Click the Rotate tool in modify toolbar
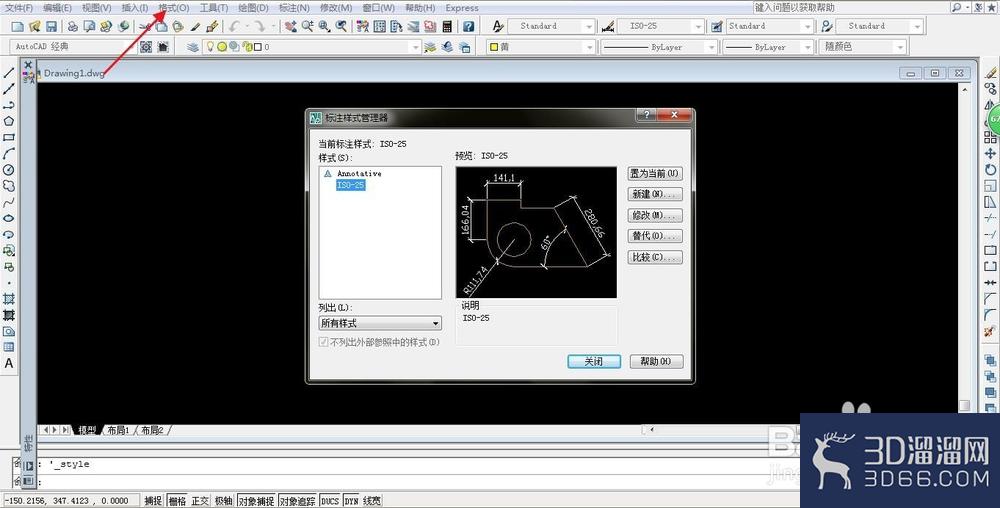The width and height of the screenshot is (1000, 508). (x=990, y=170)
